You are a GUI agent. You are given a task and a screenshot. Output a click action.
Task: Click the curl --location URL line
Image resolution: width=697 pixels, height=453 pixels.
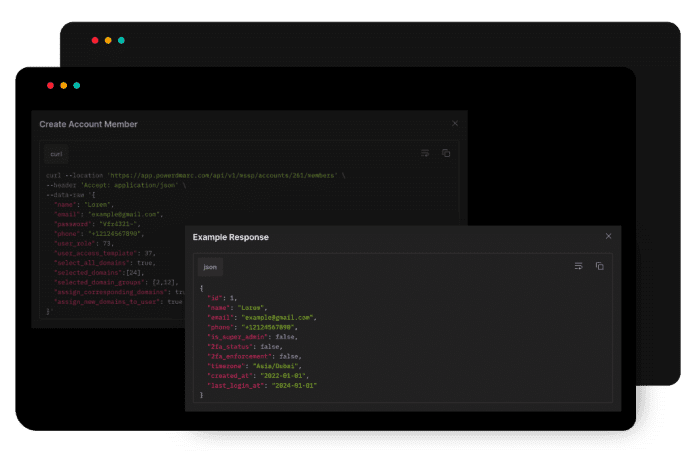(196, 175)
